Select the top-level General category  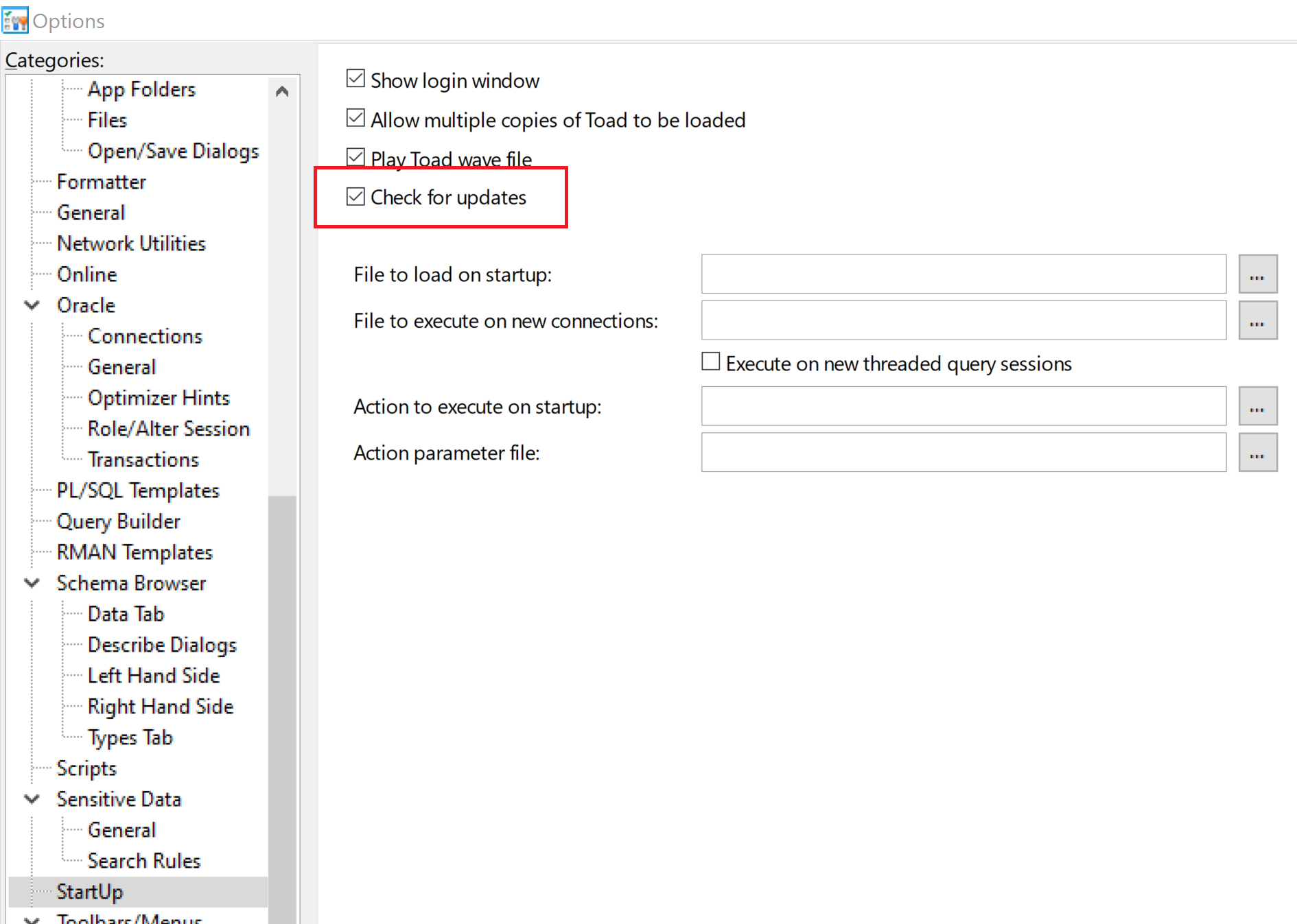click(x=91, y=213)
